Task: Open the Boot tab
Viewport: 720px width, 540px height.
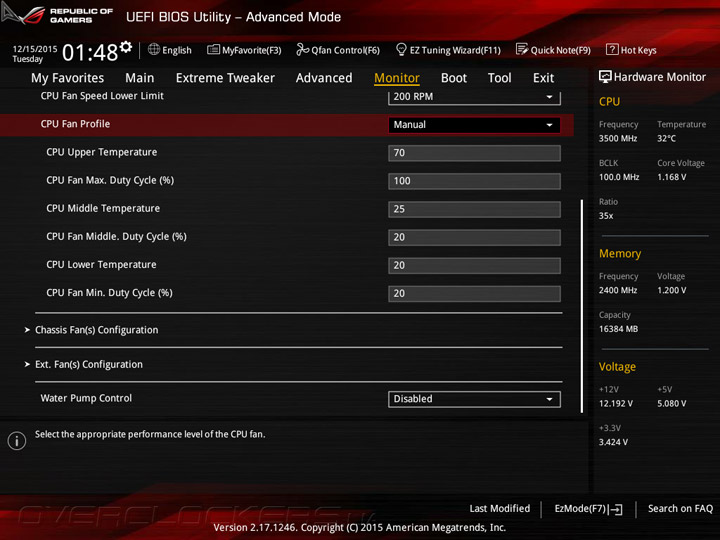Action: pyautogui.click(x=454, y=78)
